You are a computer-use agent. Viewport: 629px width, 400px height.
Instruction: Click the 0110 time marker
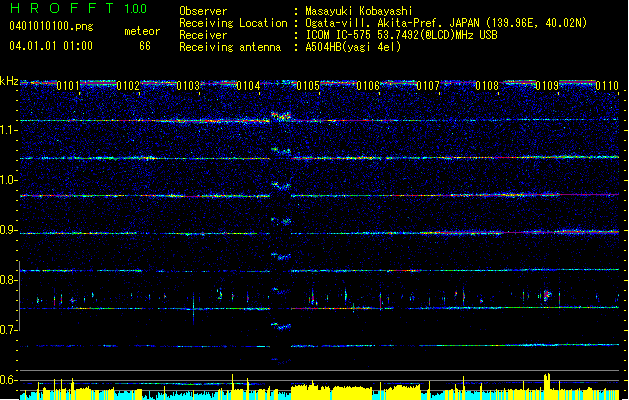pyautogui.click(x=607, y=85)
